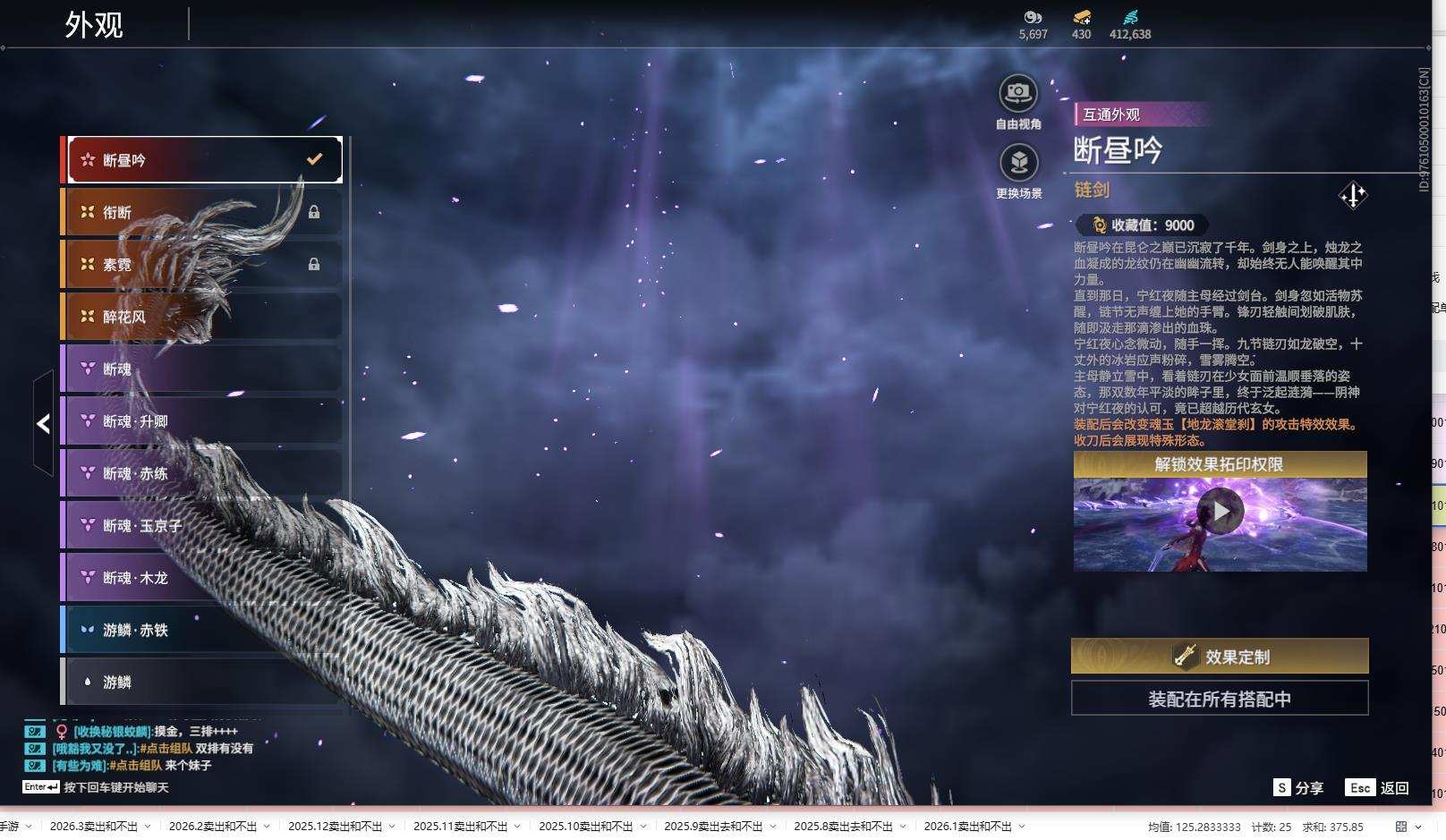Open the 2025.11卖出和不出 sheet tab
This screenshot has width=1446, height=840.
461,827
